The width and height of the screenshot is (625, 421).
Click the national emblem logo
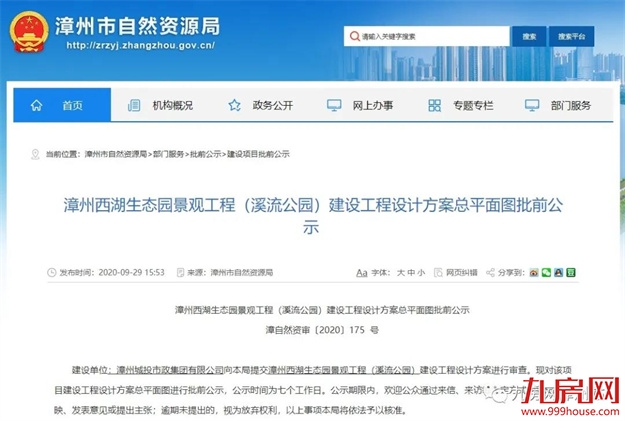29,32
